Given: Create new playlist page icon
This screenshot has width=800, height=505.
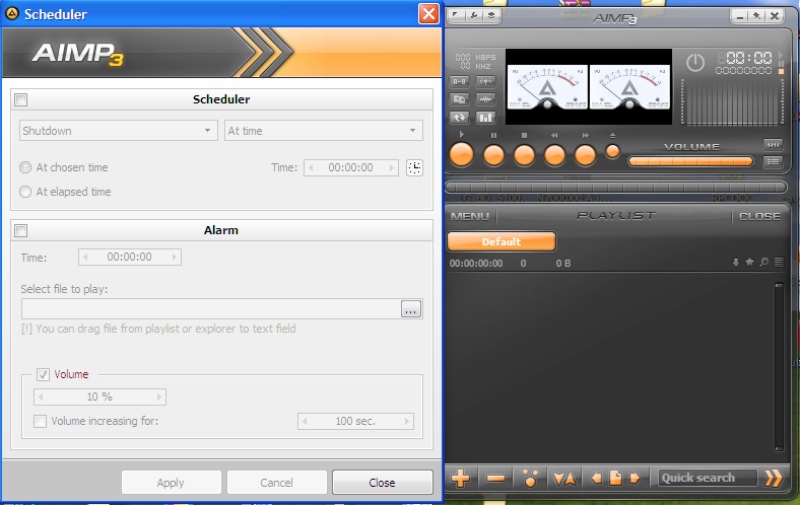Looking at the screenshot, I should pos(616,478).
